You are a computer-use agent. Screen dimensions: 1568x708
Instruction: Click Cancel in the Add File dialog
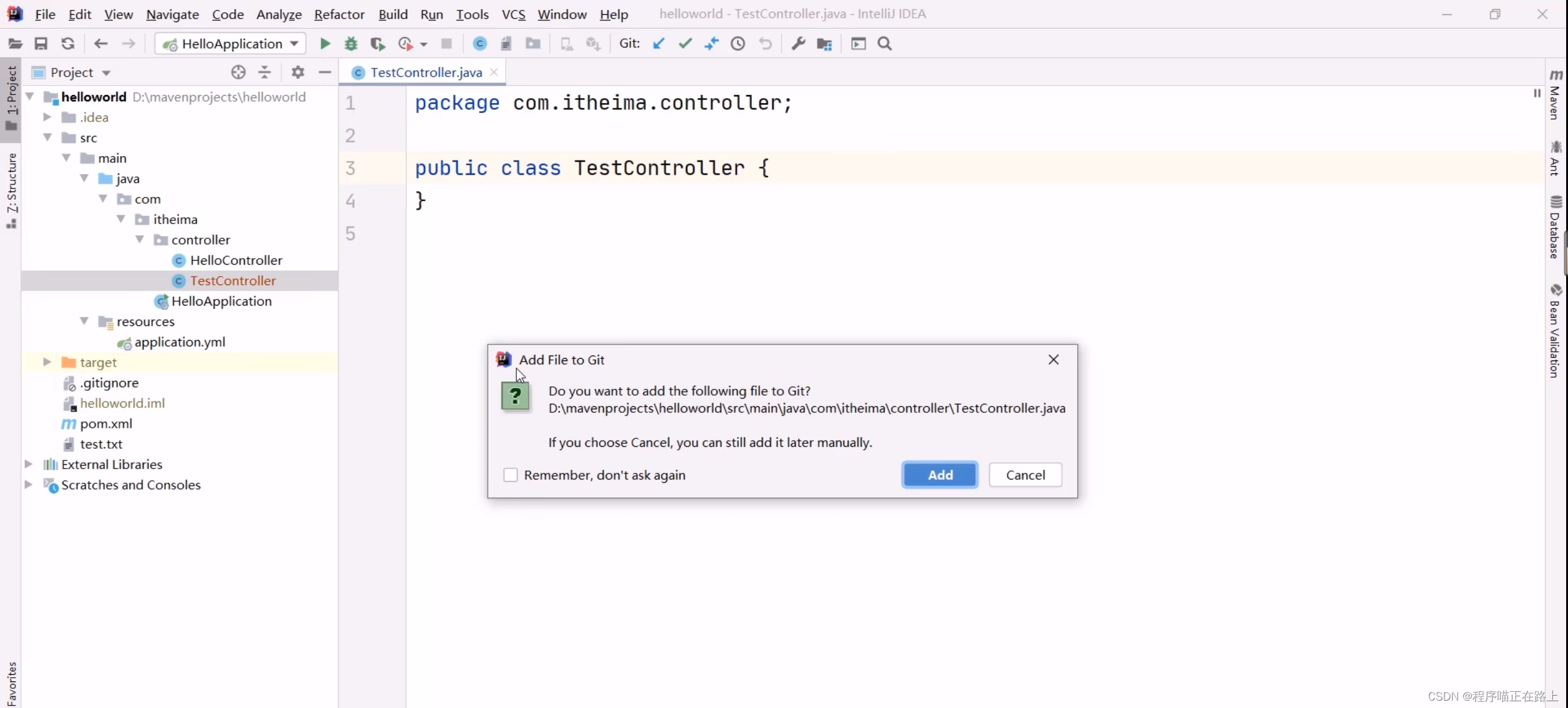pos(1025,475)
